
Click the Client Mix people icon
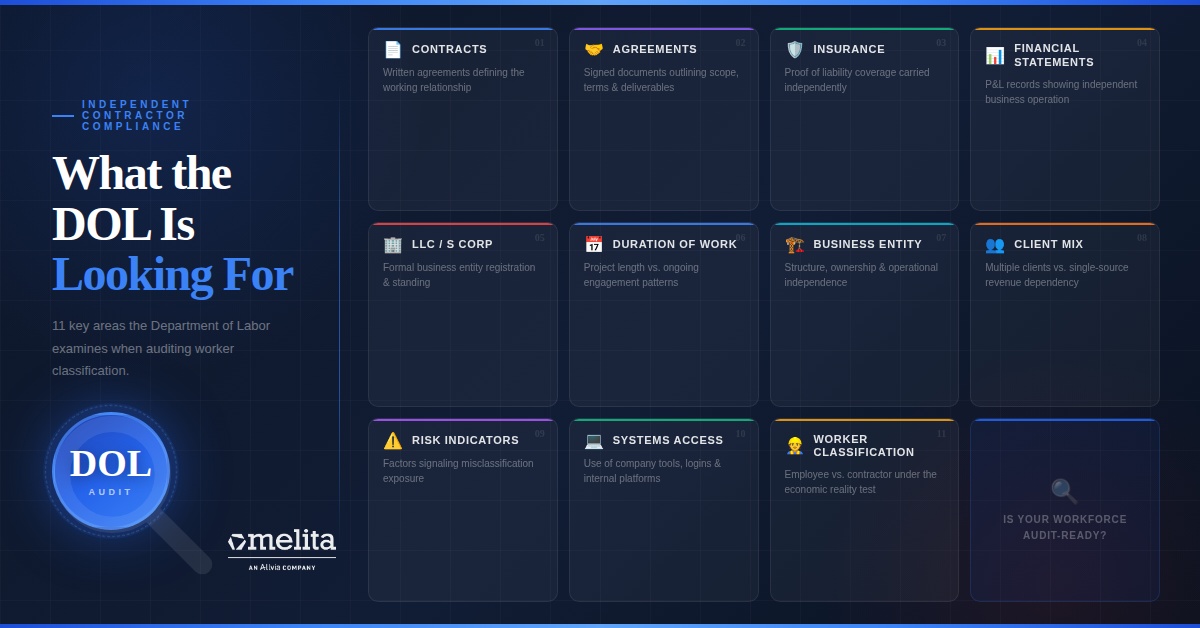pos(995,244)
